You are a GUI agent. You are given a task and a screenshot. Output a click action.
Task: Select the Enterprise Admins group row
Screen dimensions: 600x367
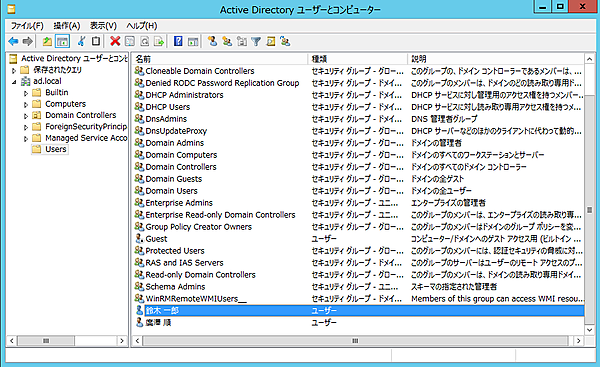(x=358, y=202)
